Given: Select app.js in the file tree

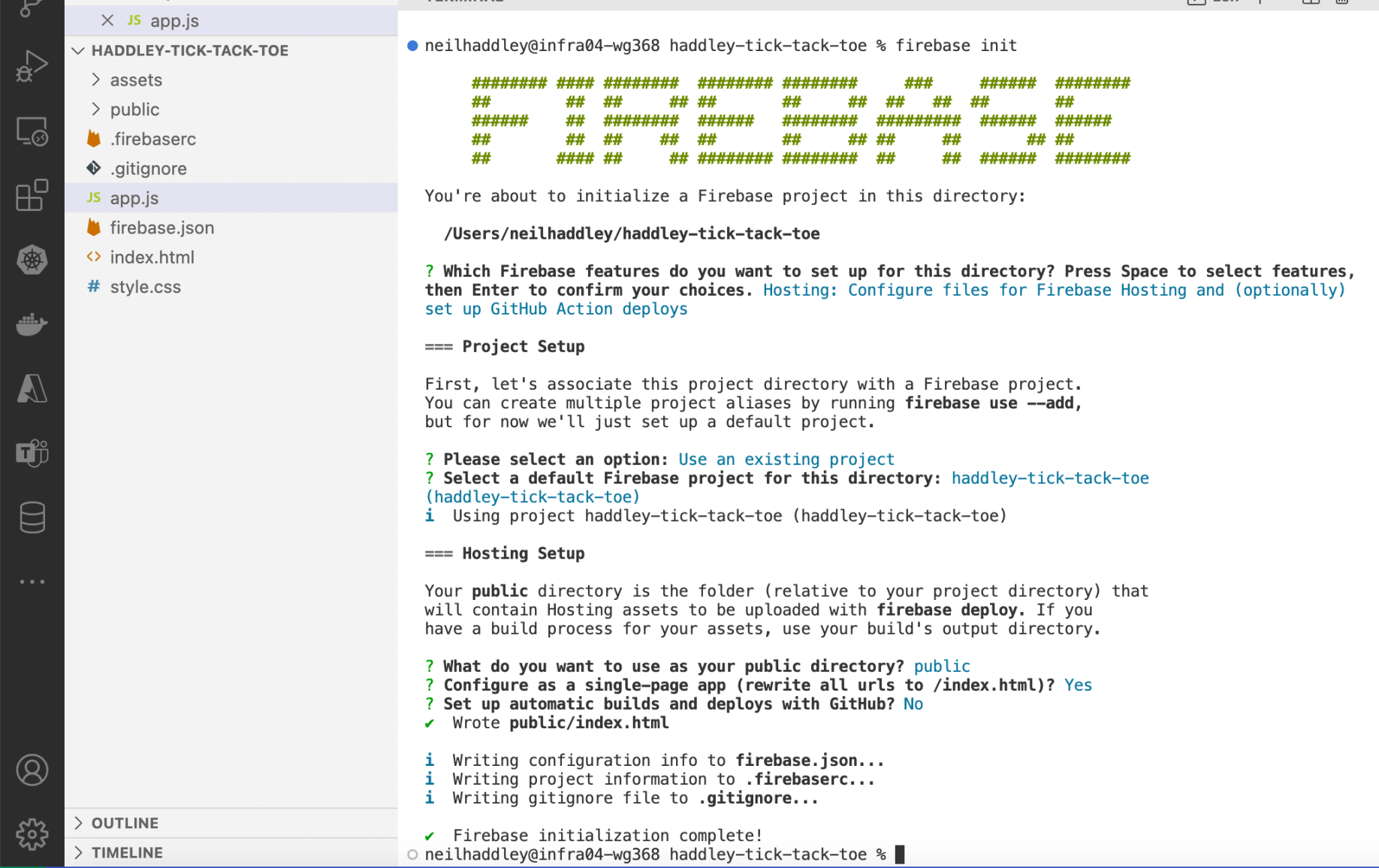Looking at the screenshot, I should [x=231, y=198].
